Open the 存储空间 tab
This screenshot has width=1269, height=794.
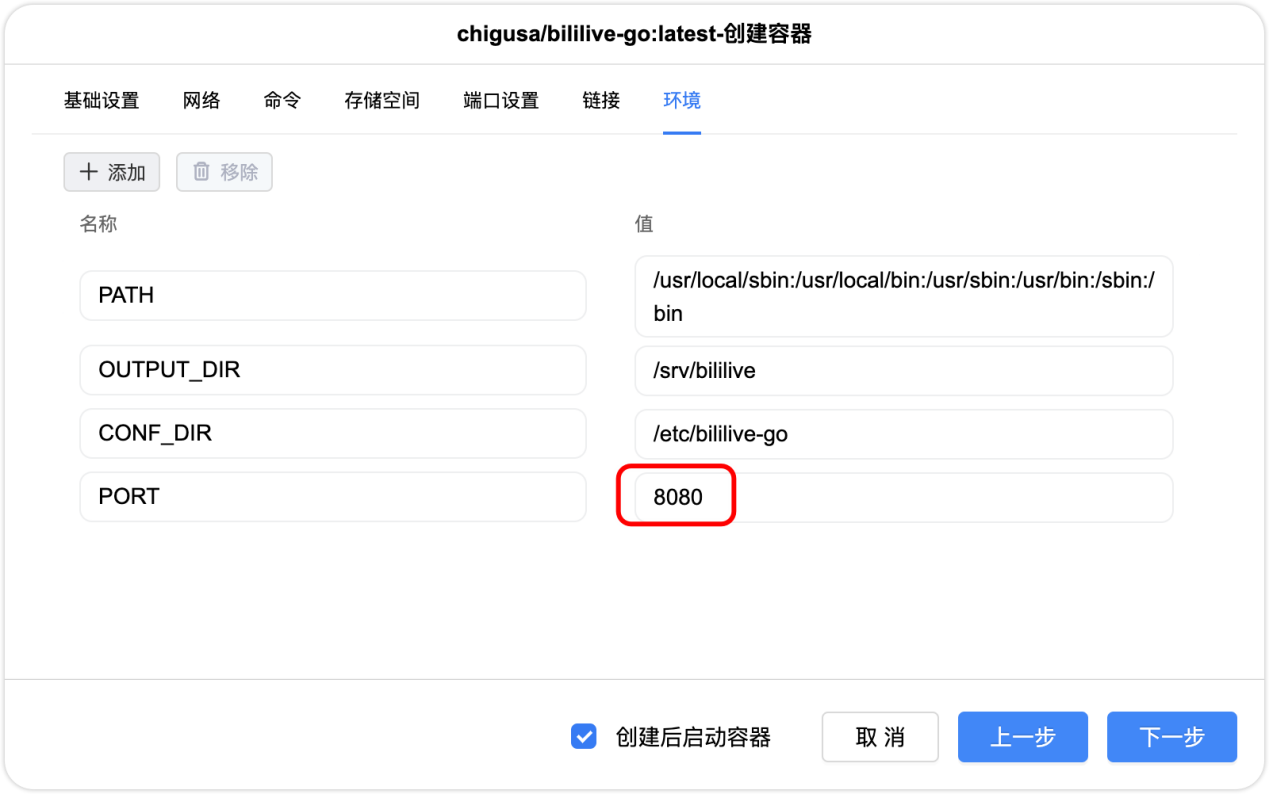(x=381, y=100)
